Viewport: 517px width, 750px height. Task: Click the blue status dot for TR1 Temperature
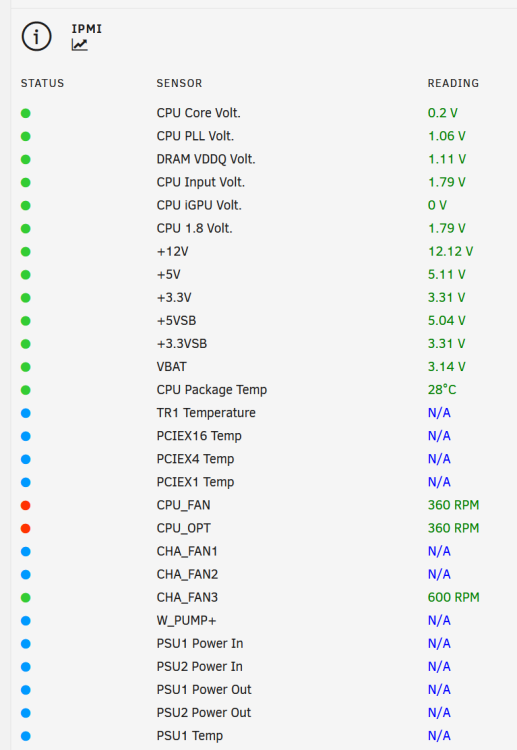tap(26, 413)
